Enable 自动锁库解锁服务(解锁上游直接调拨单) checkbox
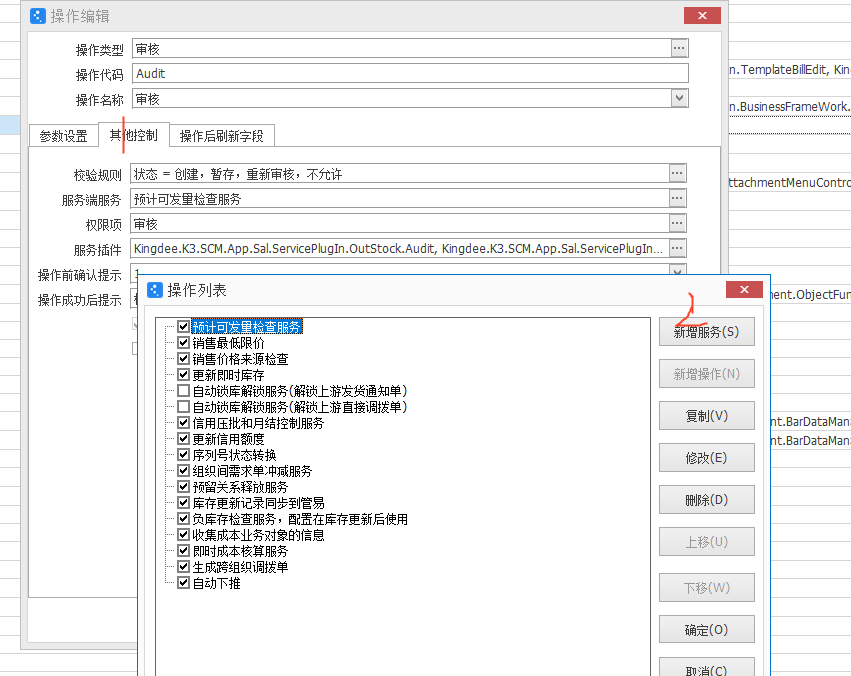The width and height of the screenshot is (851, 676). click(x=183, y=407)
